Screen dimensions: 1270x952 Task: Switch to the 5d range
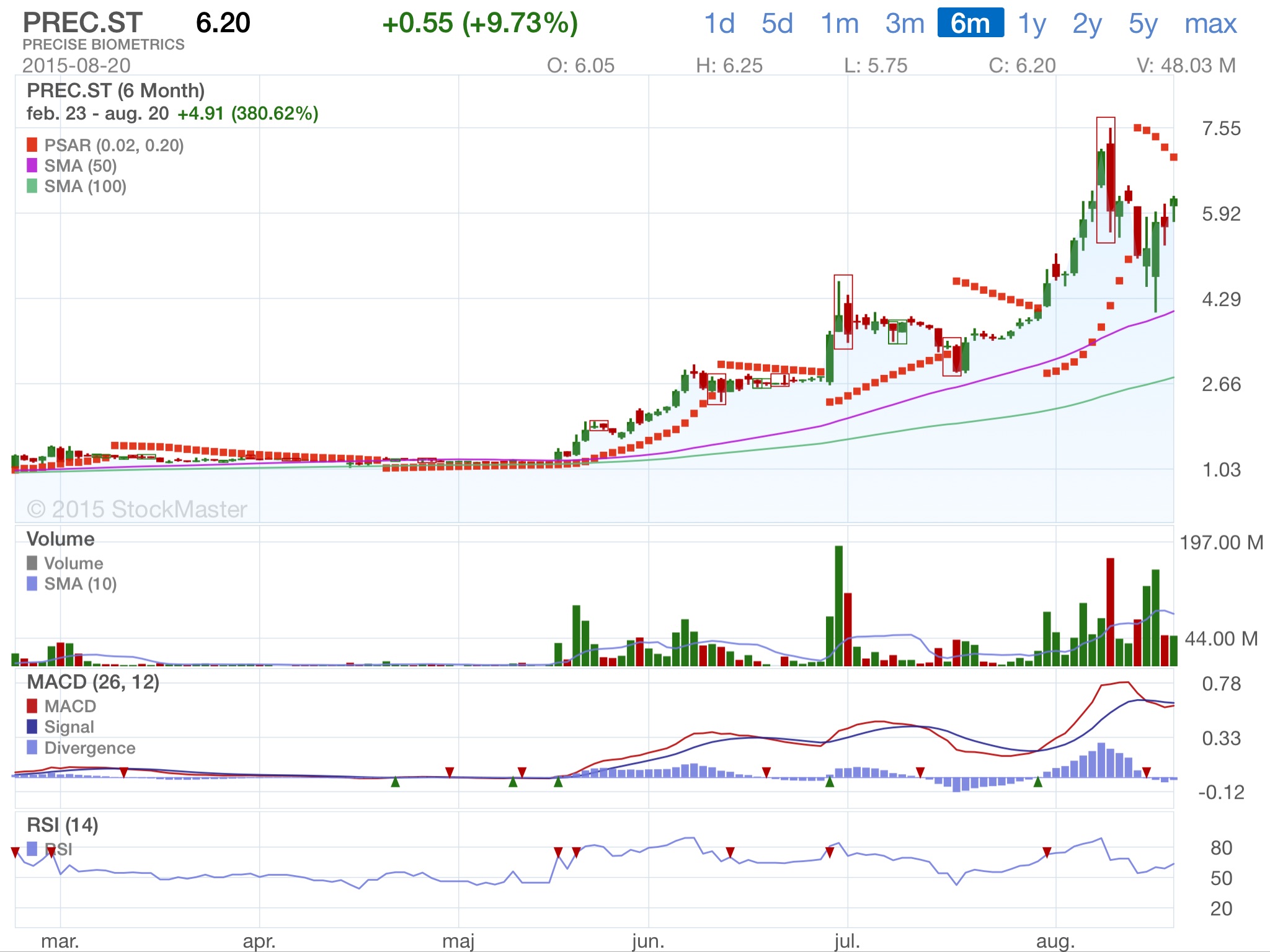[x=777, y=24]
